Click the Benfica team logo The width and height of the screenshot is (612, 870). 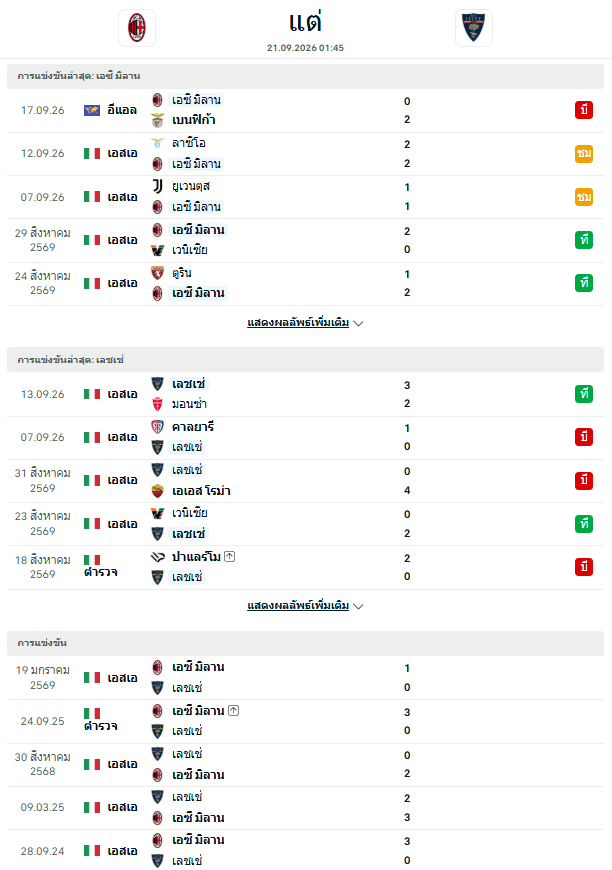158,120
